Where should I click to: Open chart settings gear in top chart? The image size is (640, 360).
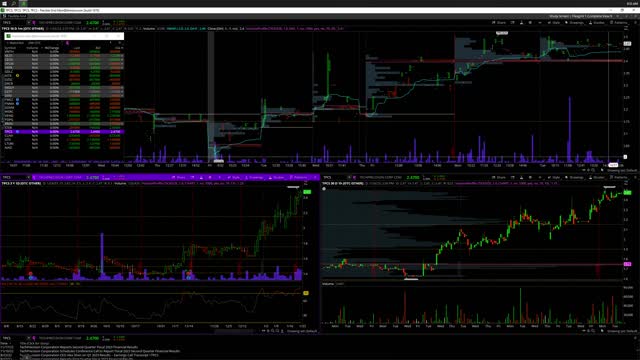click(x=530, y=22)
